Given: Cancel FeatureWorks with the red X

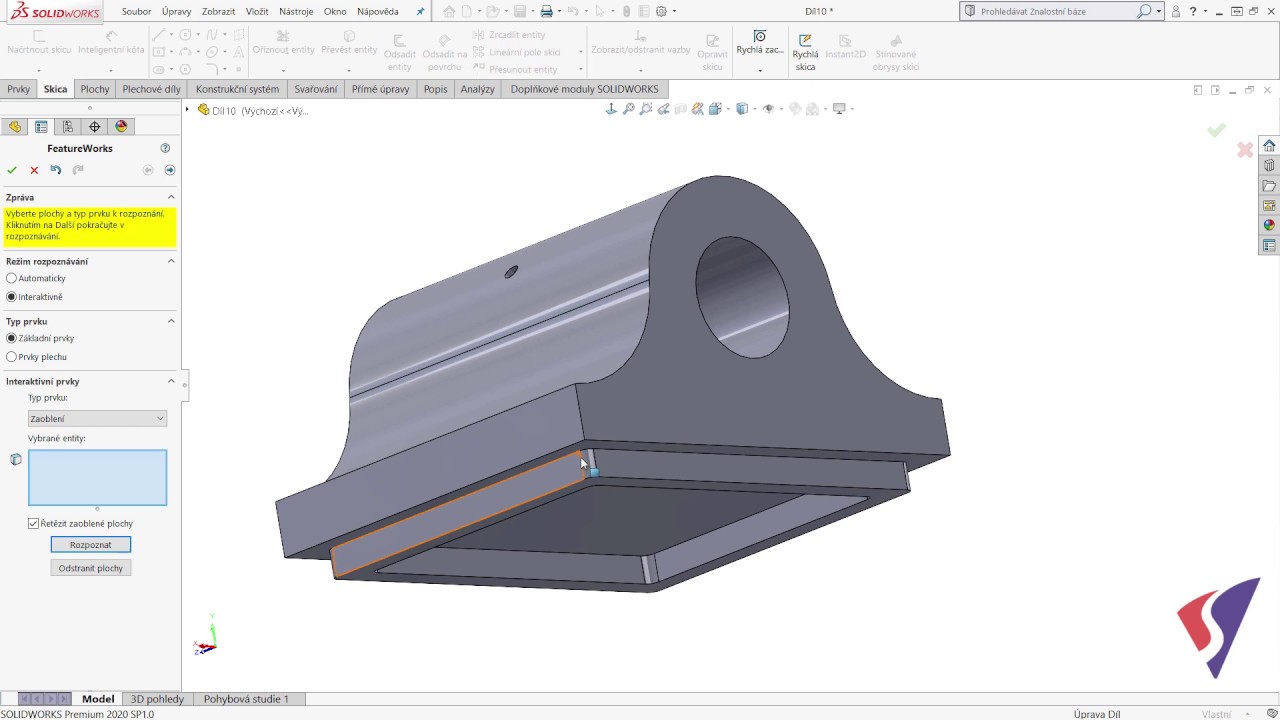Looking at the screenshot, I should [34, 170].
